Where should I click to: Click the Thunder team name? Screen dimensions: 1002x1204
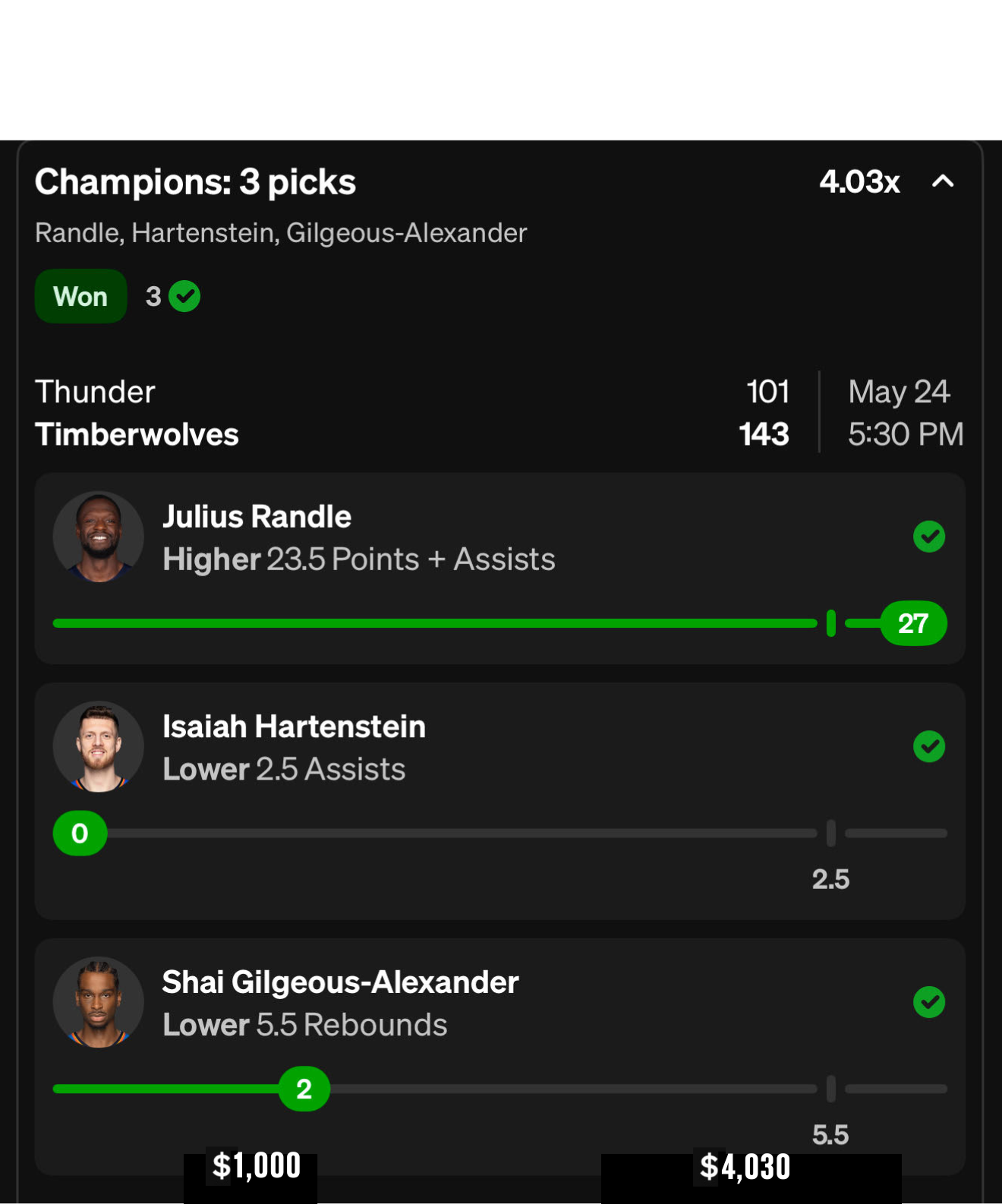[95, 392]
